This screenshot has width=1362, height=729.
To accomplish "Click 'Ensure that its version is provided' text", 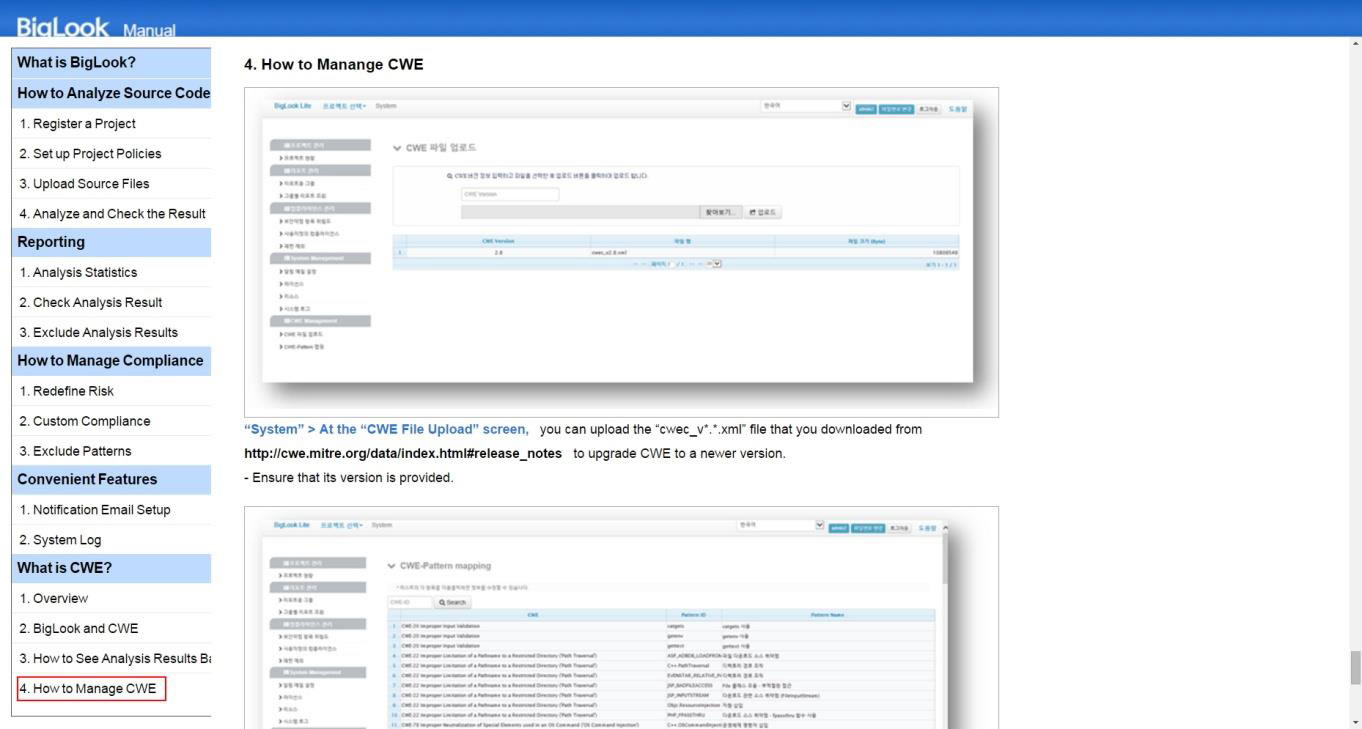I will [349, 477].
